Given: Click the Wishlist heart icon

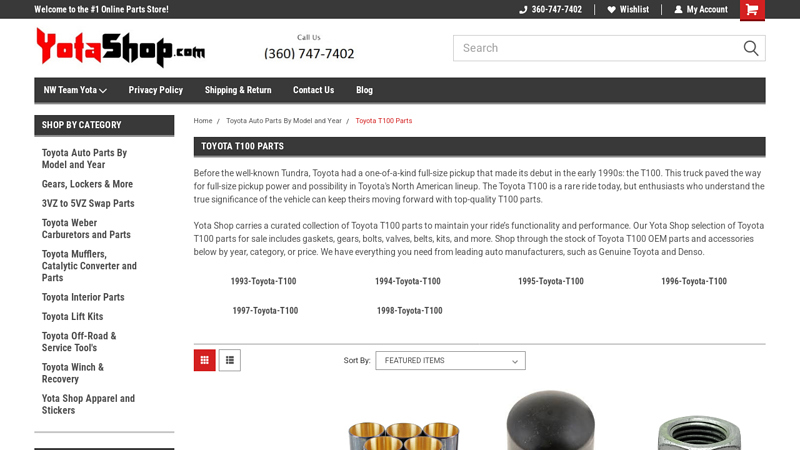Looking at the screenshot, I should tap(611, 10).
